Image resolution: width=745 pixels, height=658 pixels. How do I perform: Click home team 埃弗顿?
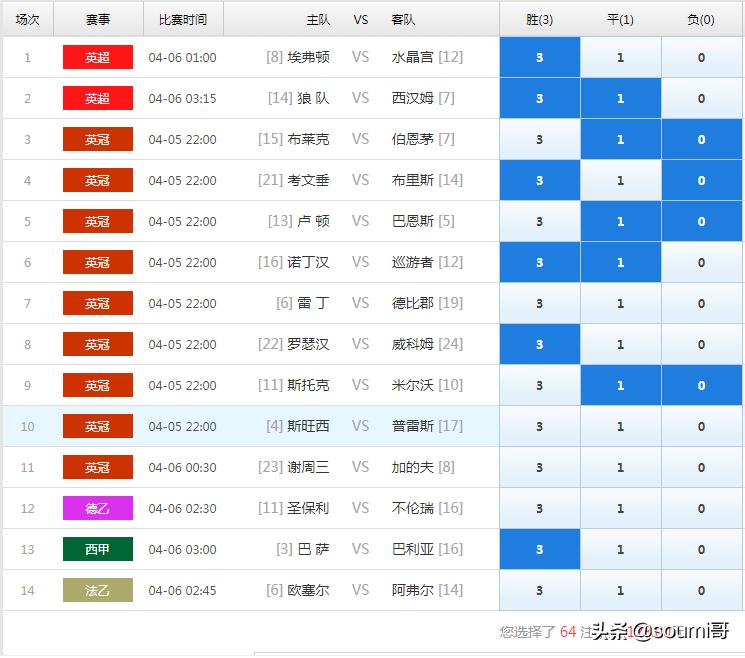tap(308, 57)
